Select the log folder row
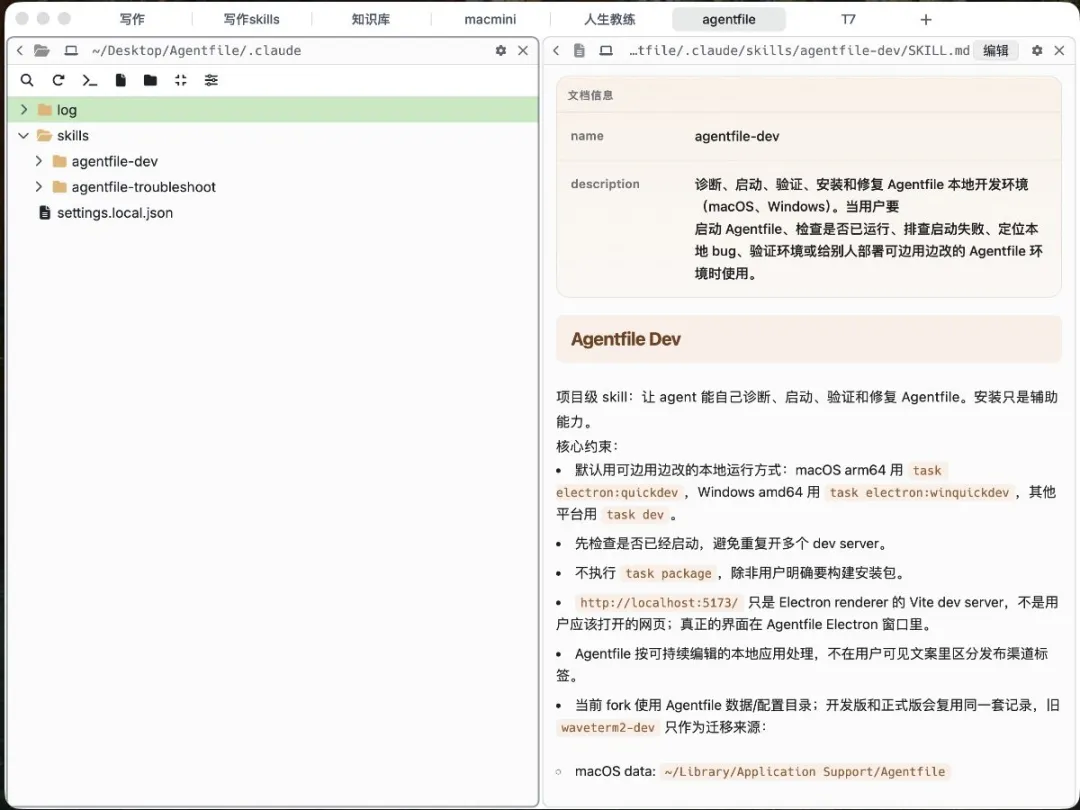Screen dimensions: 1080x810 273,110
